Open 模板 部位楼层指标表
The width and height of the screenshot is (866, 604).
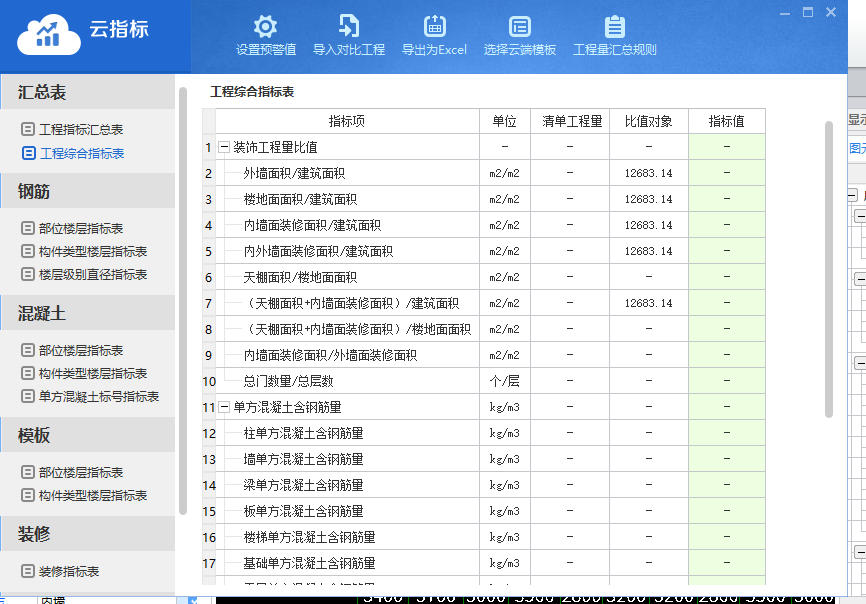[81, 472]
